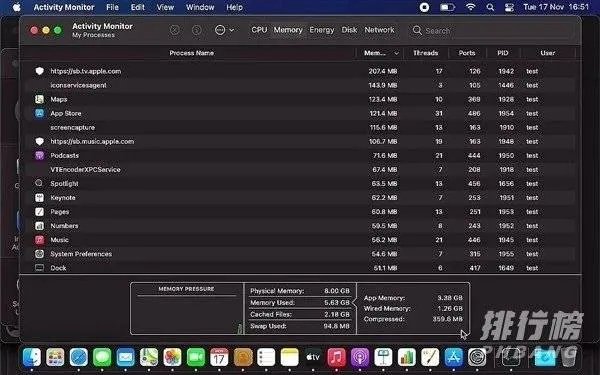
Task: Open the Activity Monitor application menu
Action: tap(64, 7)
